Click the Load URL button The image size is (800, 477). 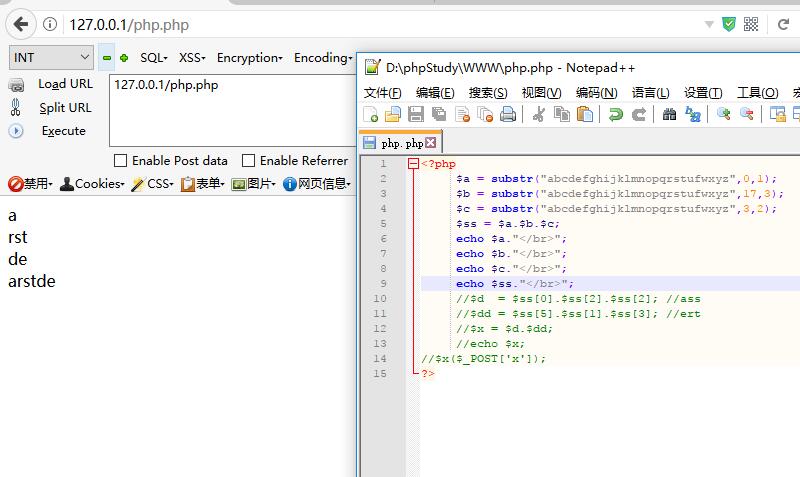point(65,84)
